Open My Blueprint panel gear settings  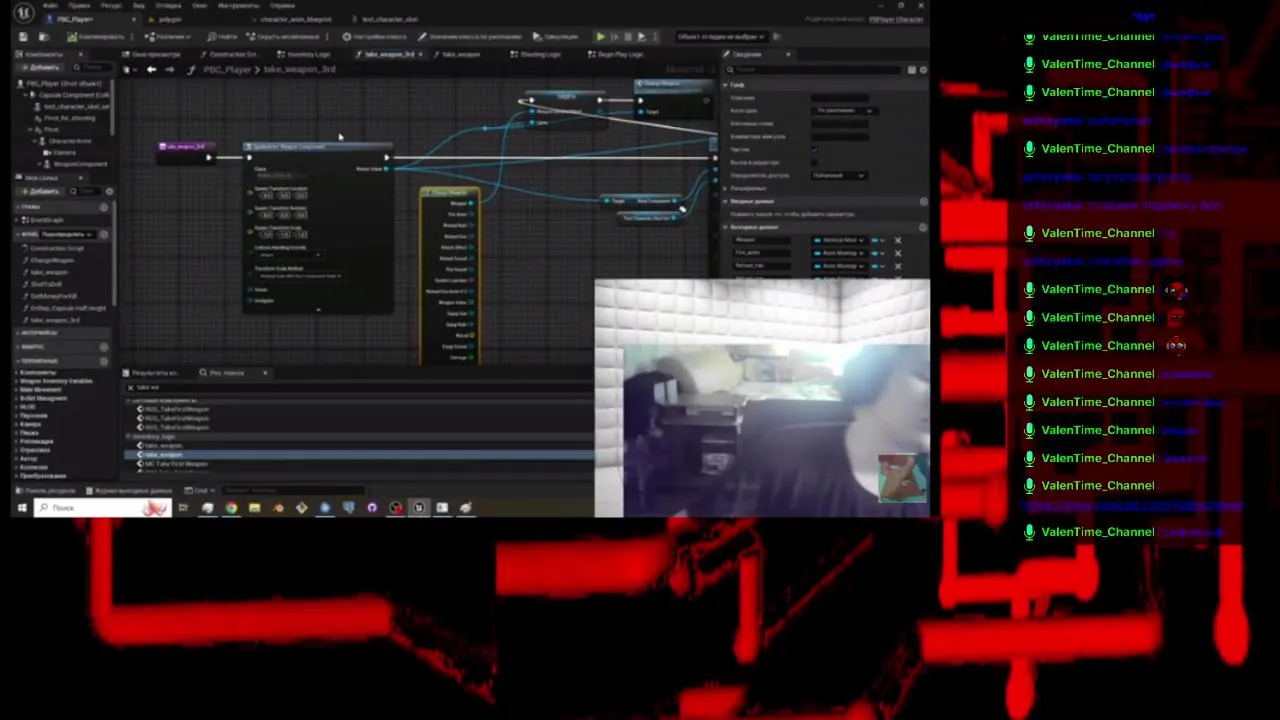pos(108,191)
